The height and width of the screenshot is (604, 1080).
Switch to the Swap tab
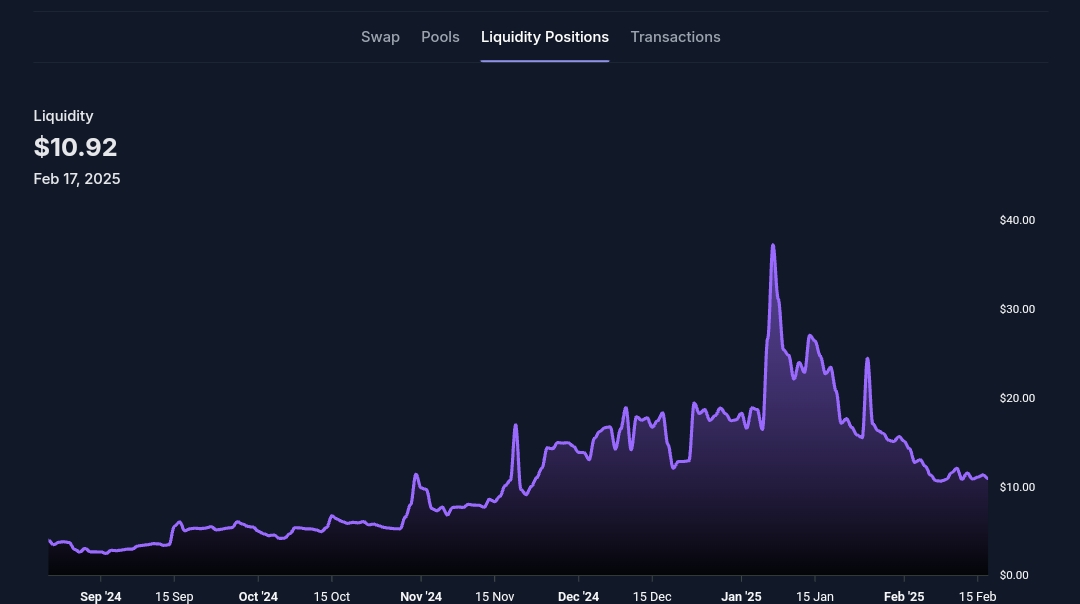[380, 37]
